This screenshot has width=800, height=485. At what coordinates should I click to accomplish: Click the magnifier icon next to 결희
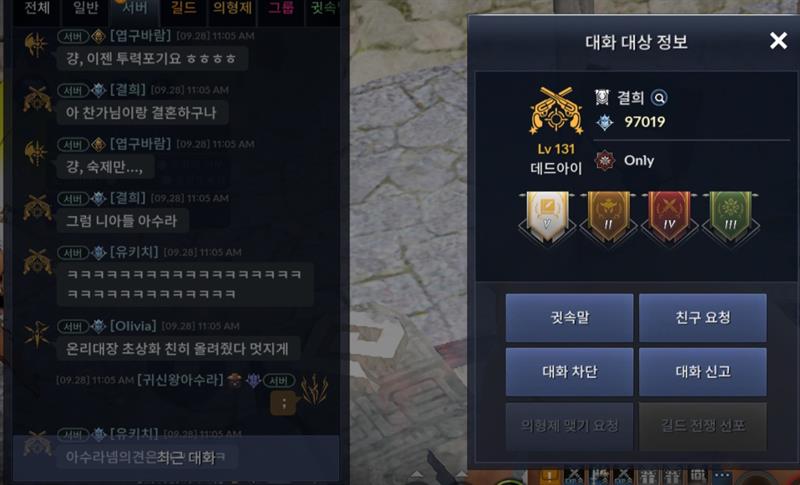pos(659,97)
